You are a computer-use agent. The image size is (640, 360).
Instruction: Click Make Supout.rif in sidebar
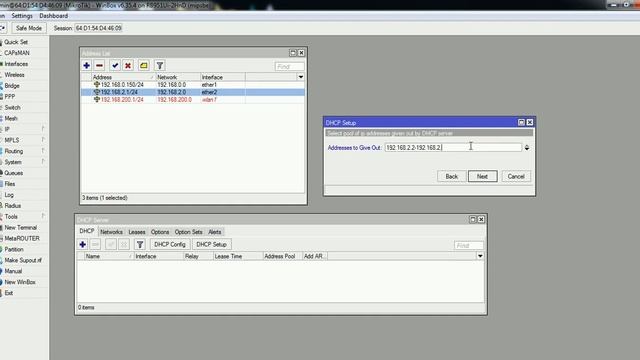click(x=23, y=260)
